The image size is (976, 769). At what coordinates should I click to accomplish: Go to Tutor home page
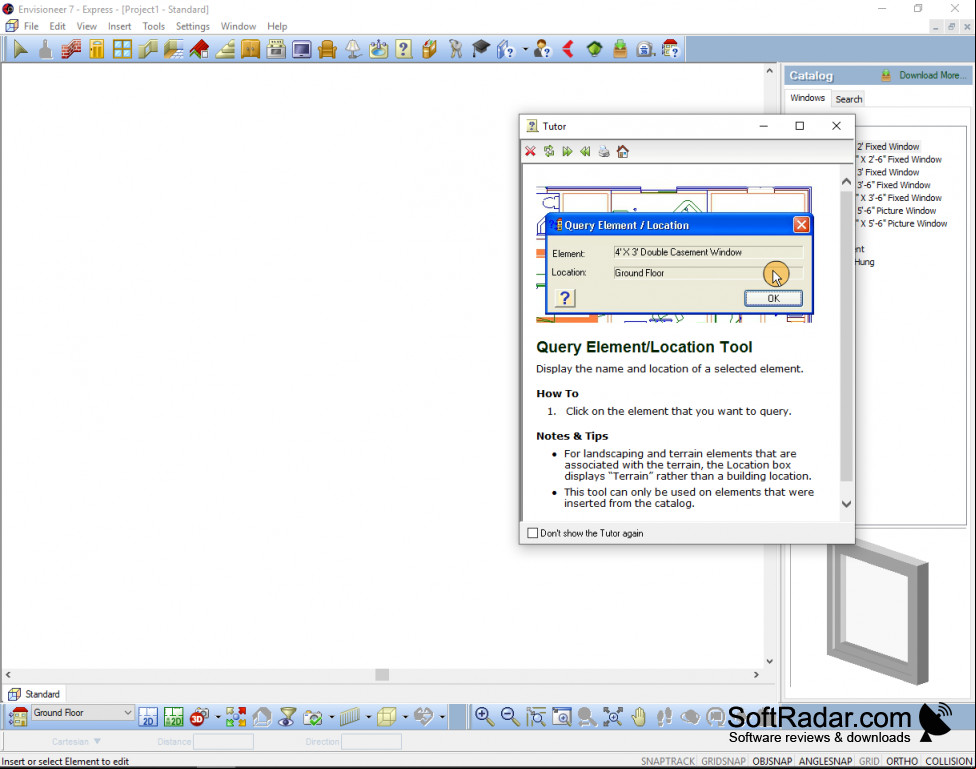[x=622, y=151]
